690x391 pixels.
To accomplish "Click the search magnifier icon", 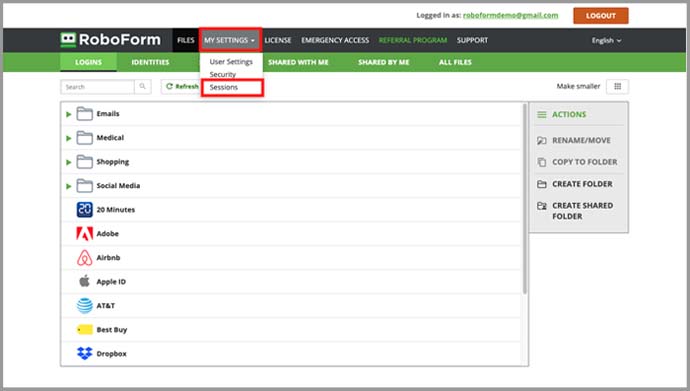I will pos(143,87).
